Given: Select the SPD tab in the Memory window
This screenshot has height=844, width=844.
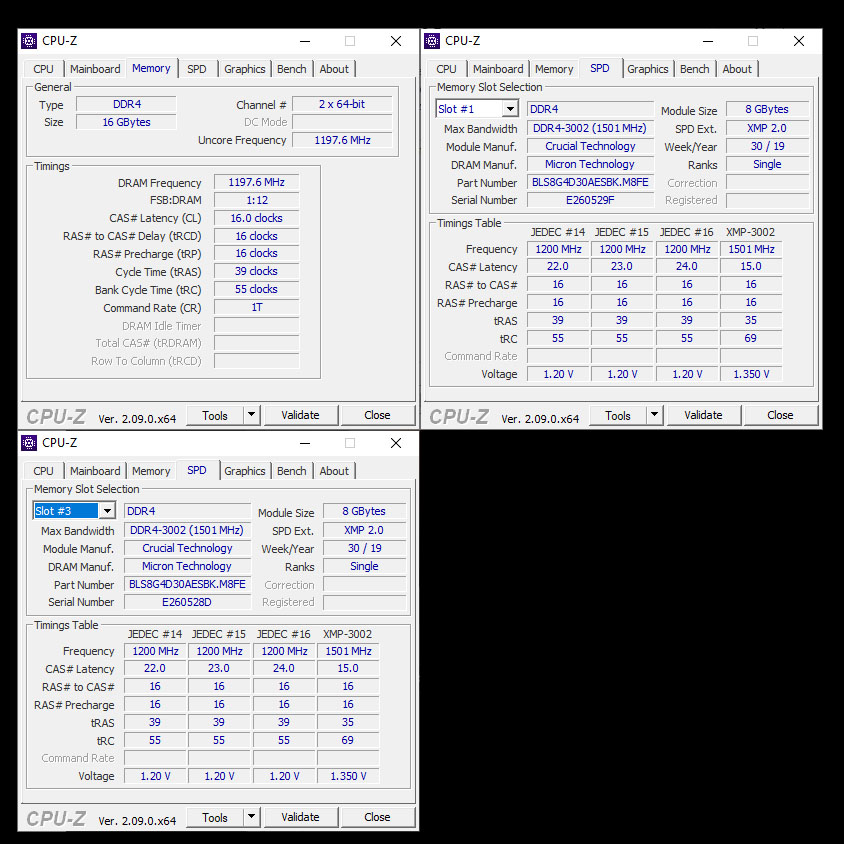Looking at the screenshot, I should pyautogui.click(x=197, y=69).
